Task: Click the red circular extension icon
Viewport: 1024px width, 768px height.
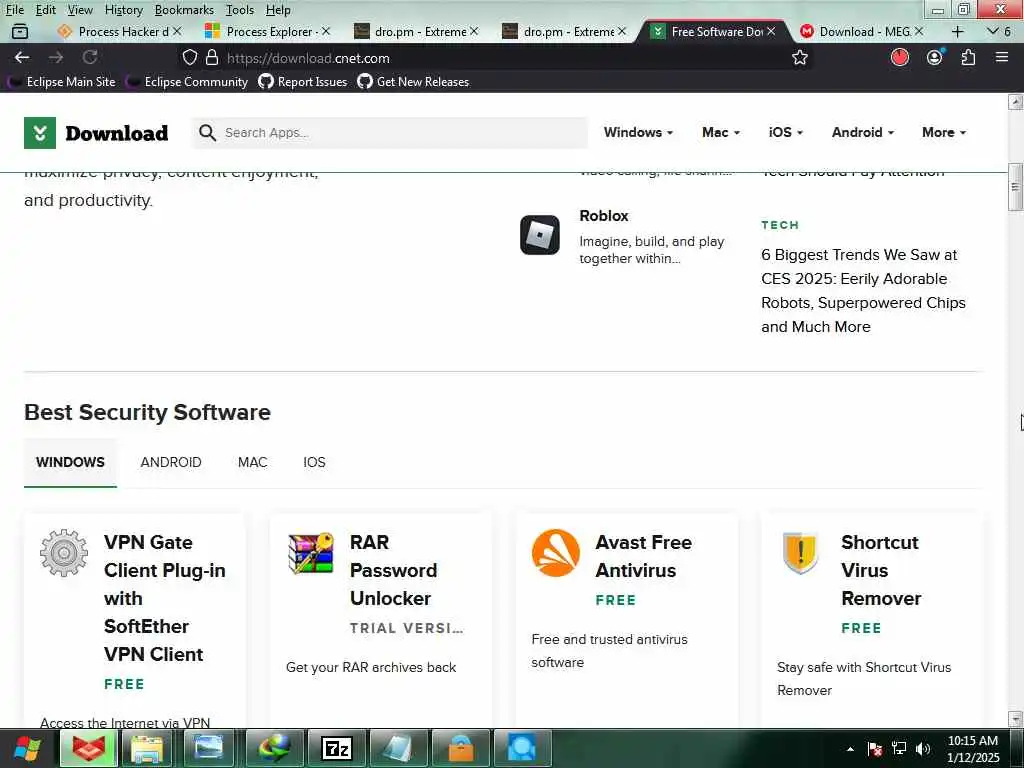Action: tap(900, 57)
